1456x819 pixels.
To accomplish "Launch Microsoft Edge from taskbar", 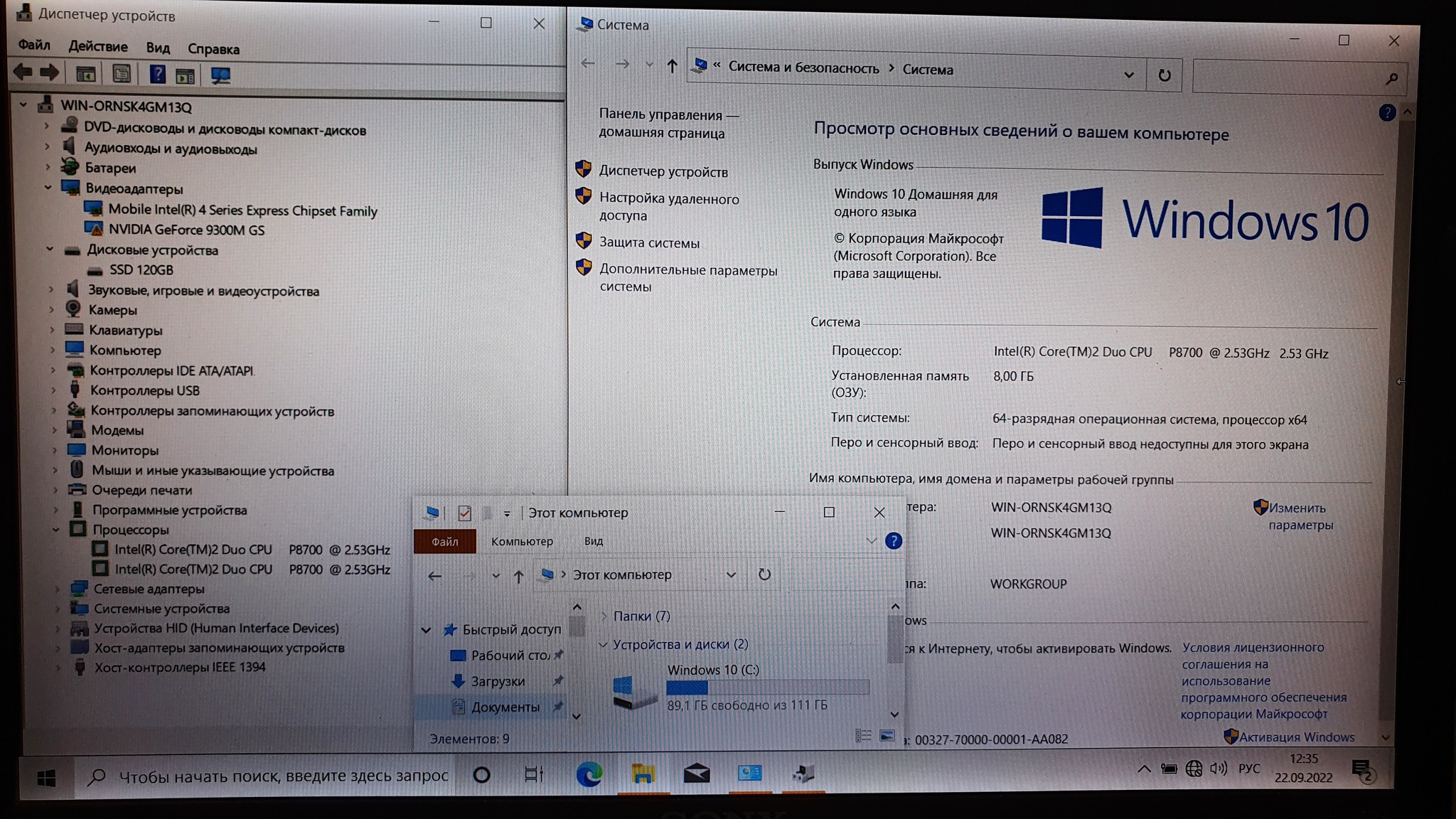I will pyautogui.click(x=589, y=774).
